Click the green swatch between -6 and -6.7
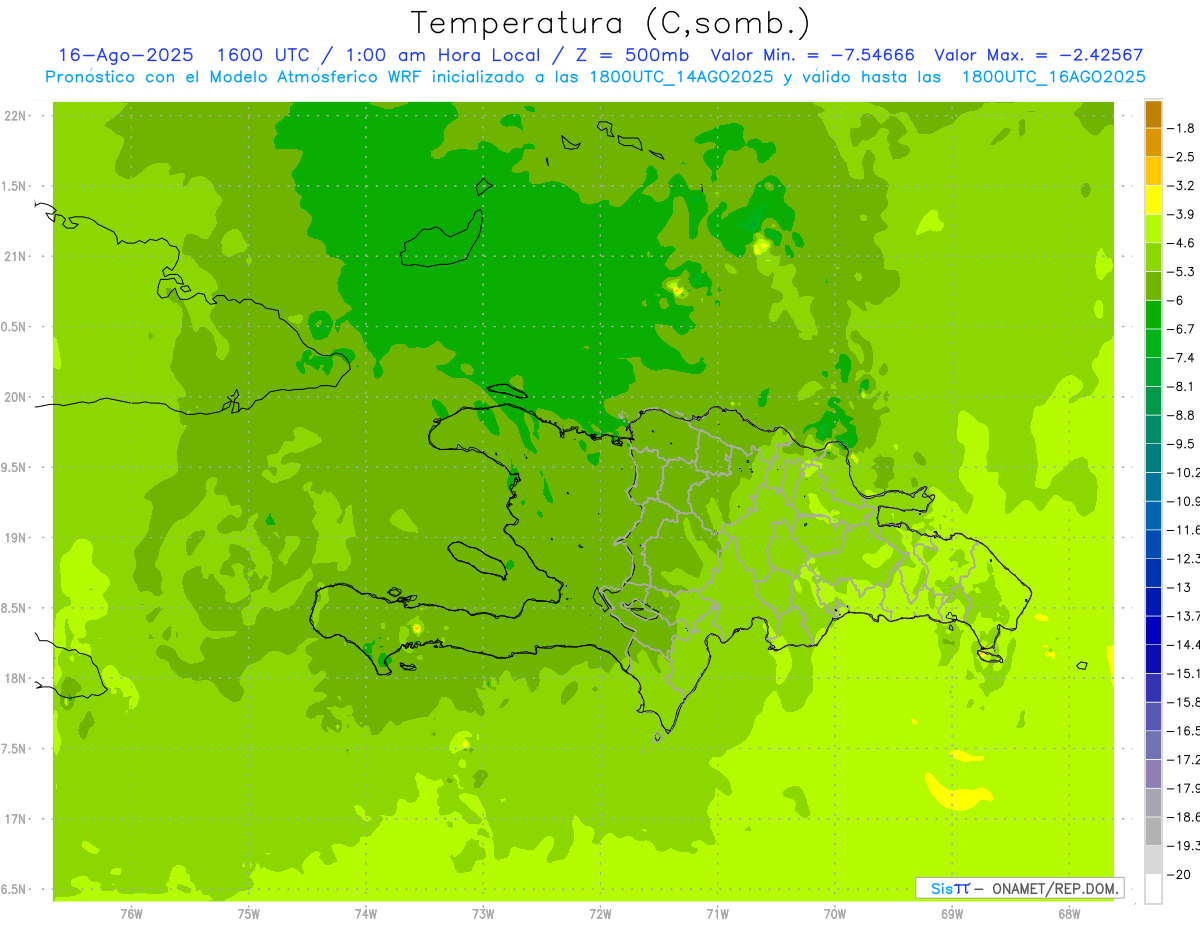 tap(1153, 315)
